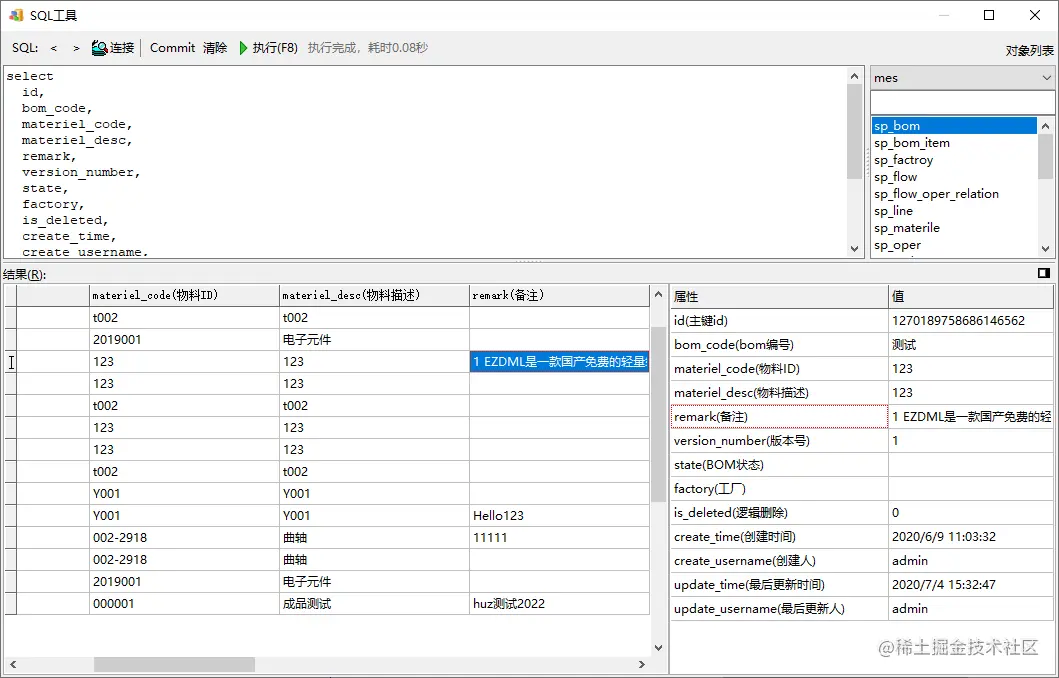Click the Connect (连接) icon button
The height and width of the screenshot is (678, 1059).
(x=113, y=48)
